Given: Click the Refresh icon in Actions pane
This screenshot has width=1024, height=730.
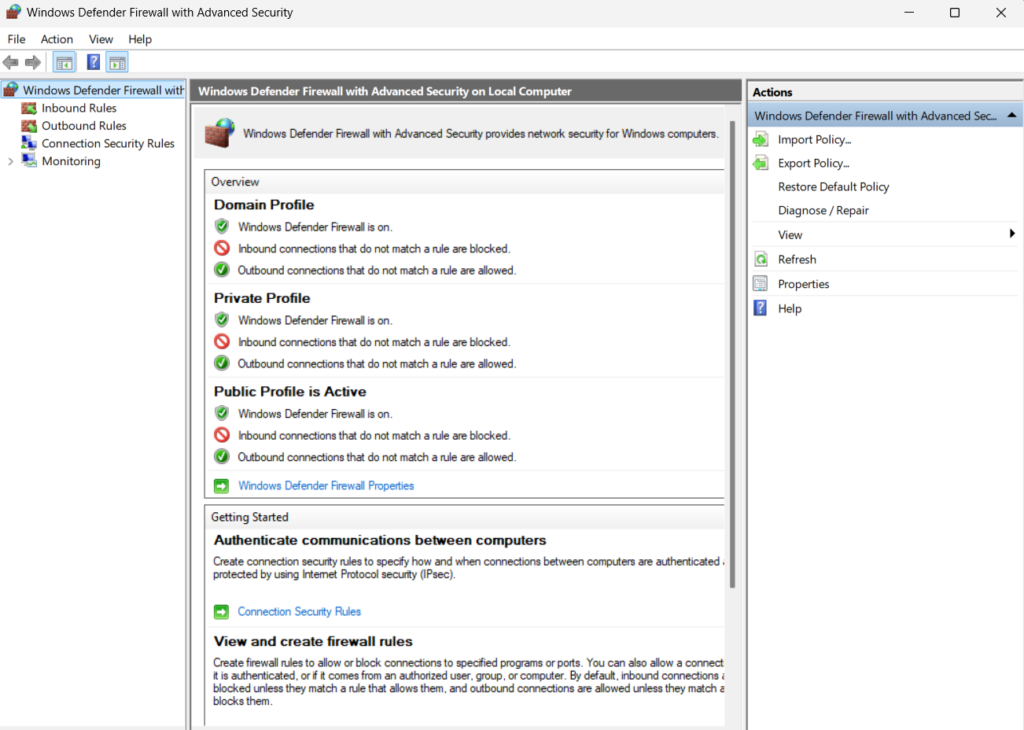Looking at the screenshot, I should coord(761,259).
